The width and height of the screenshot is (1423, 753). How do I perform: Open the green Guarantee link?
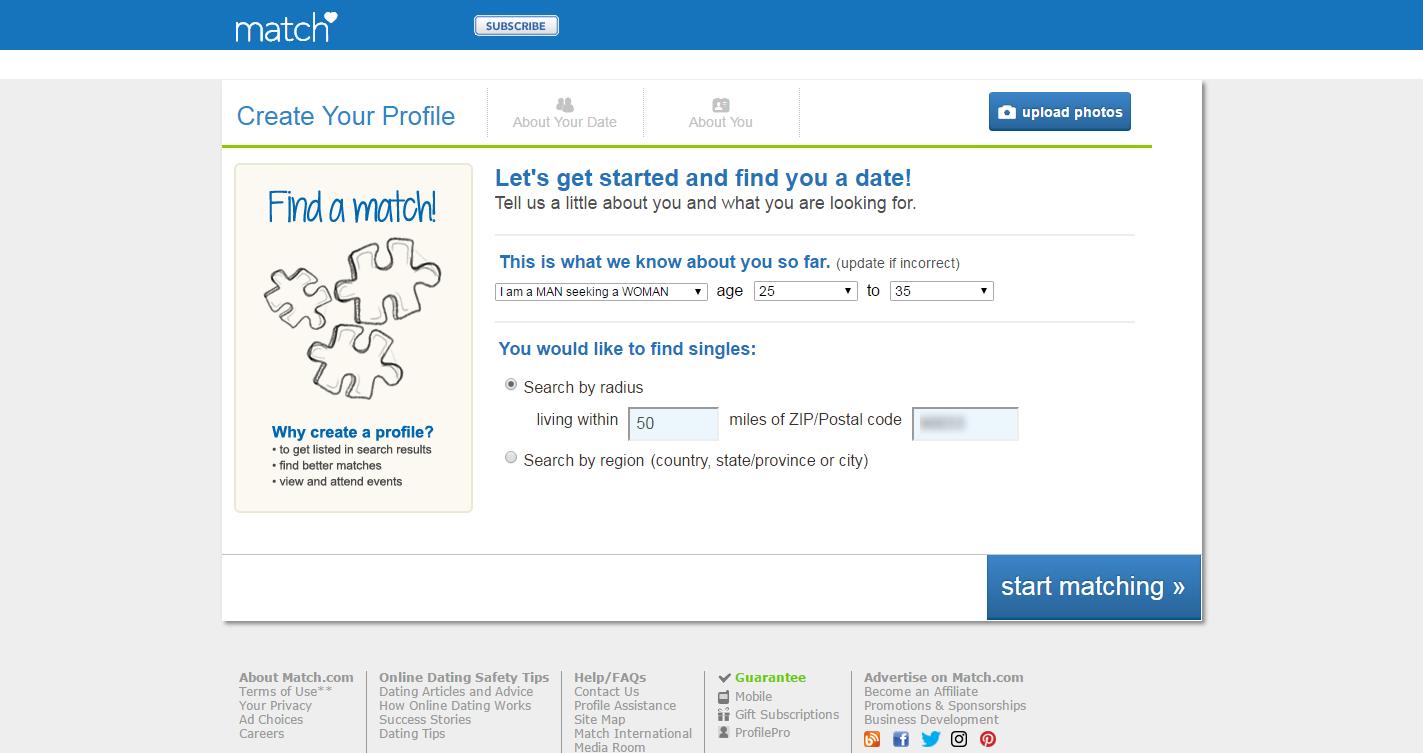point(770,678)
